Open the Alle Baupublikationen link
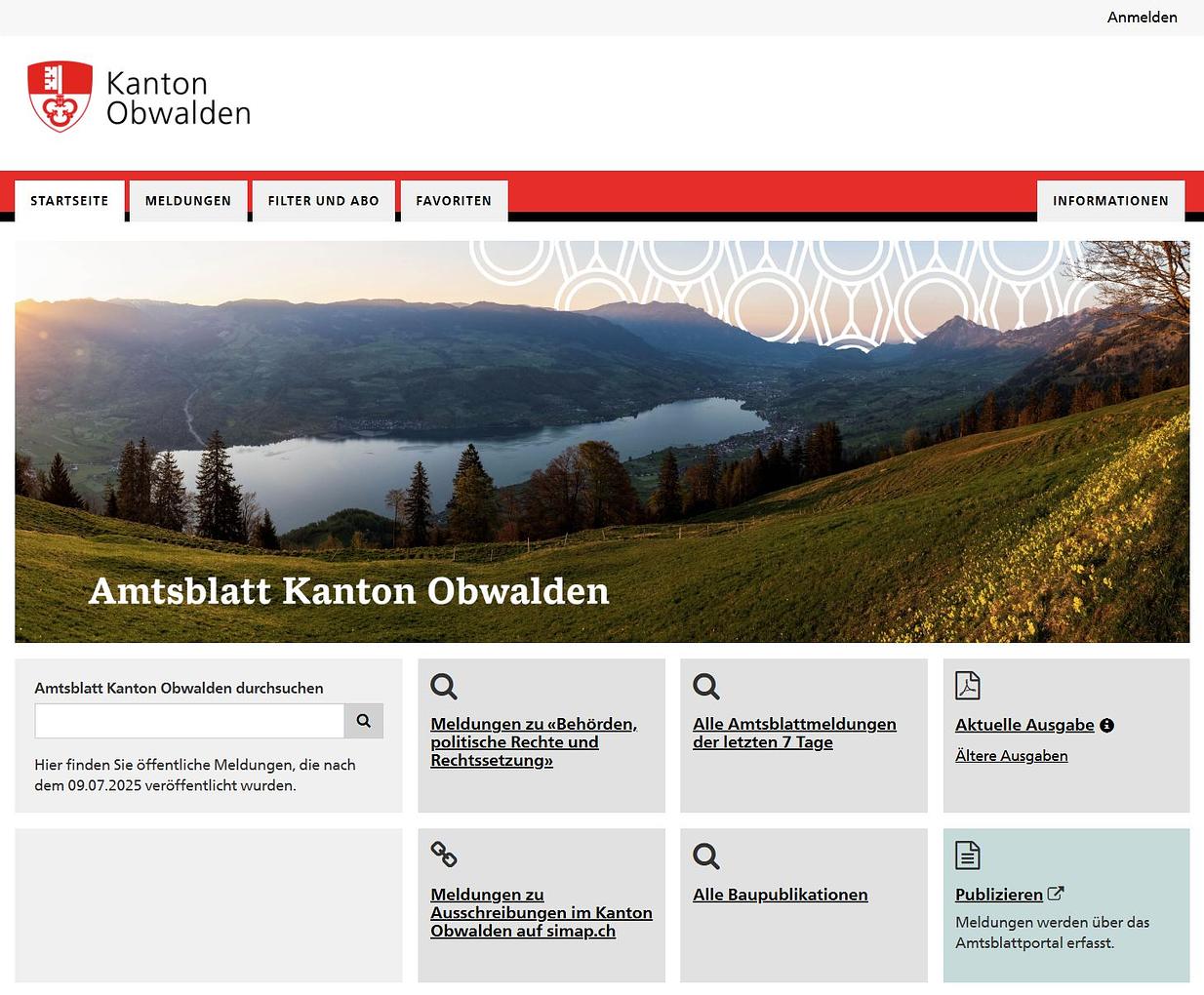 [780, 895]
